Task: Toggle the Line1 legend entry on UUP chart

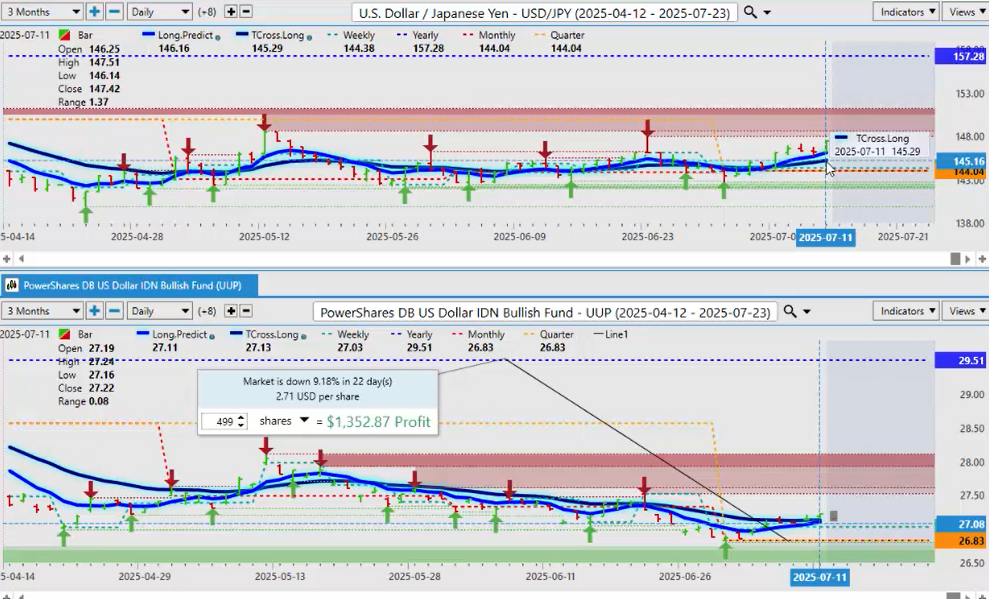Action: (612, 334)
